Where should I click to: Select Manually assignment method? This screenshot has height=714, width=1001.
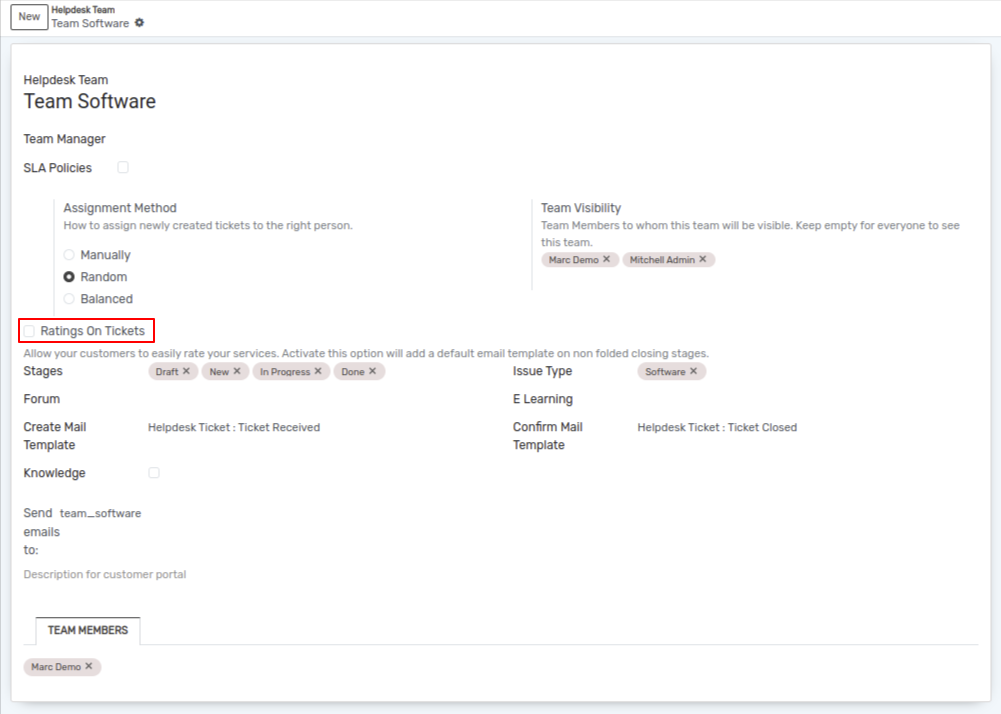pyautogui.click(x=69, y=255)
